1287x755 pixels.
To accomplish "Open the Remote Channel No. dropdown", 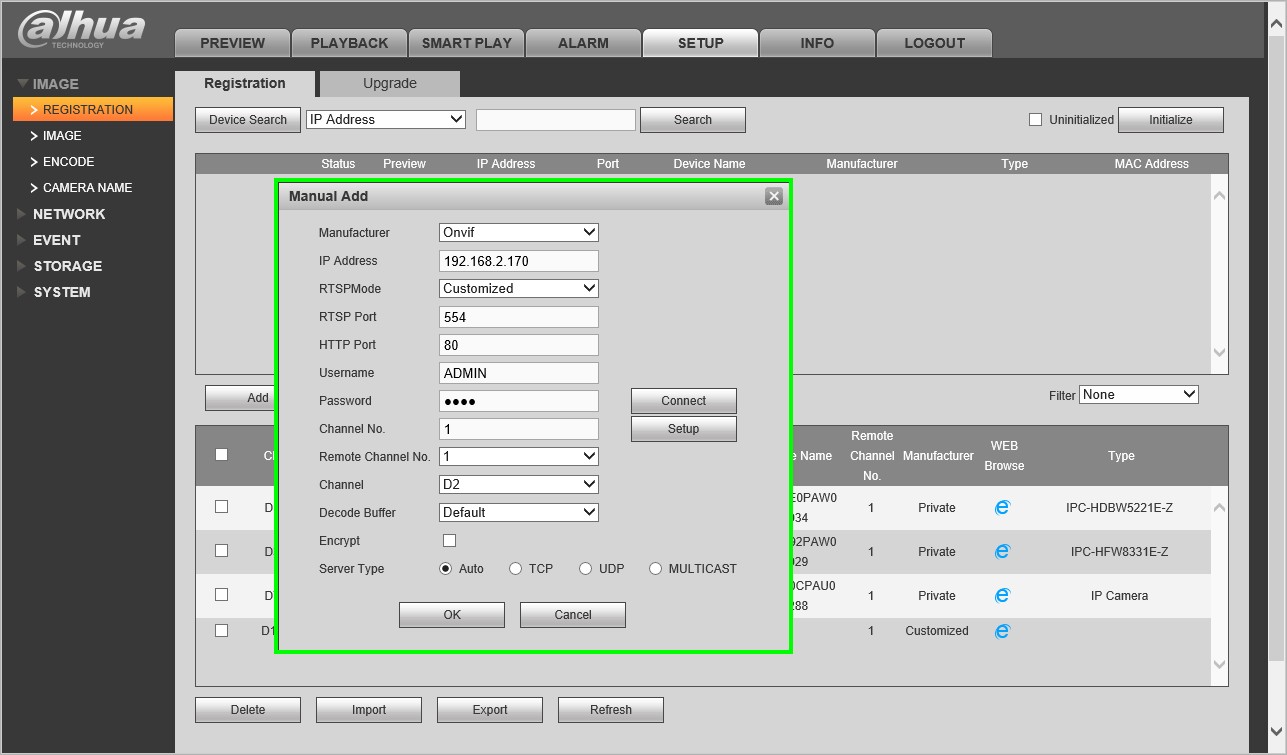I will tap(519, 456).
